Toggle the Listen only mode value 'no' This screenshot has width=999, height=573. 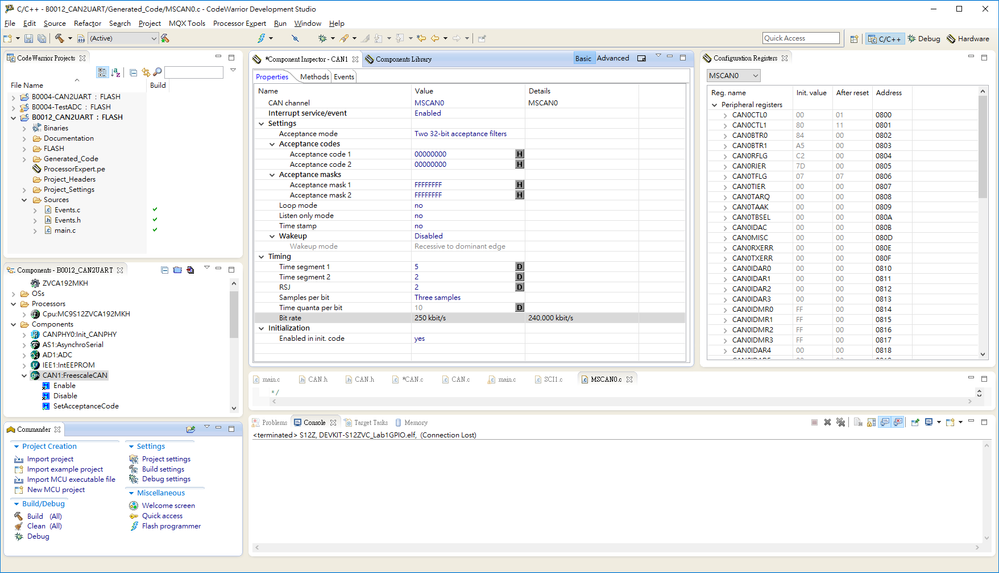pyautogui.click(x=419, y=216)
